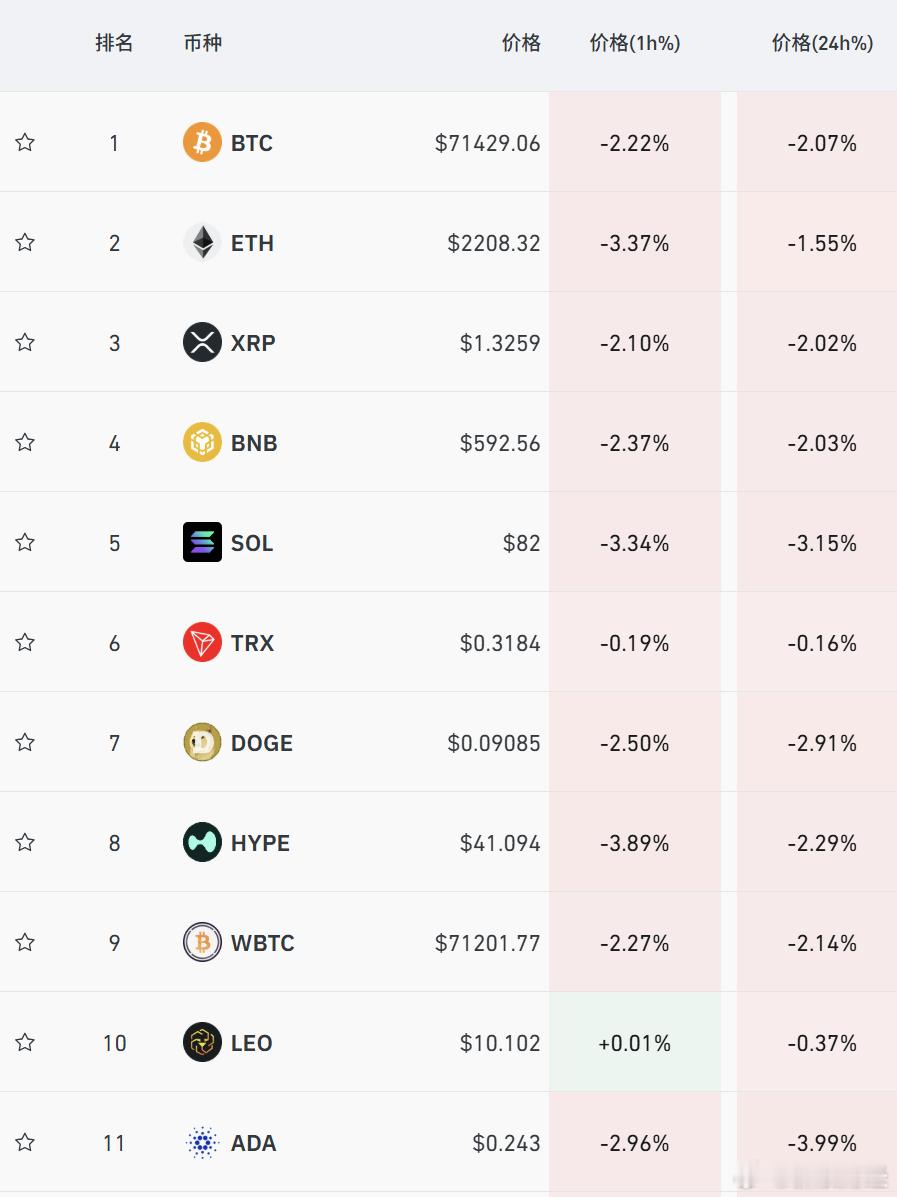Click the XRP coin icon
The height and width of the screenshot is (1197, 897).
pyautogui.click(x=202, y=342)
